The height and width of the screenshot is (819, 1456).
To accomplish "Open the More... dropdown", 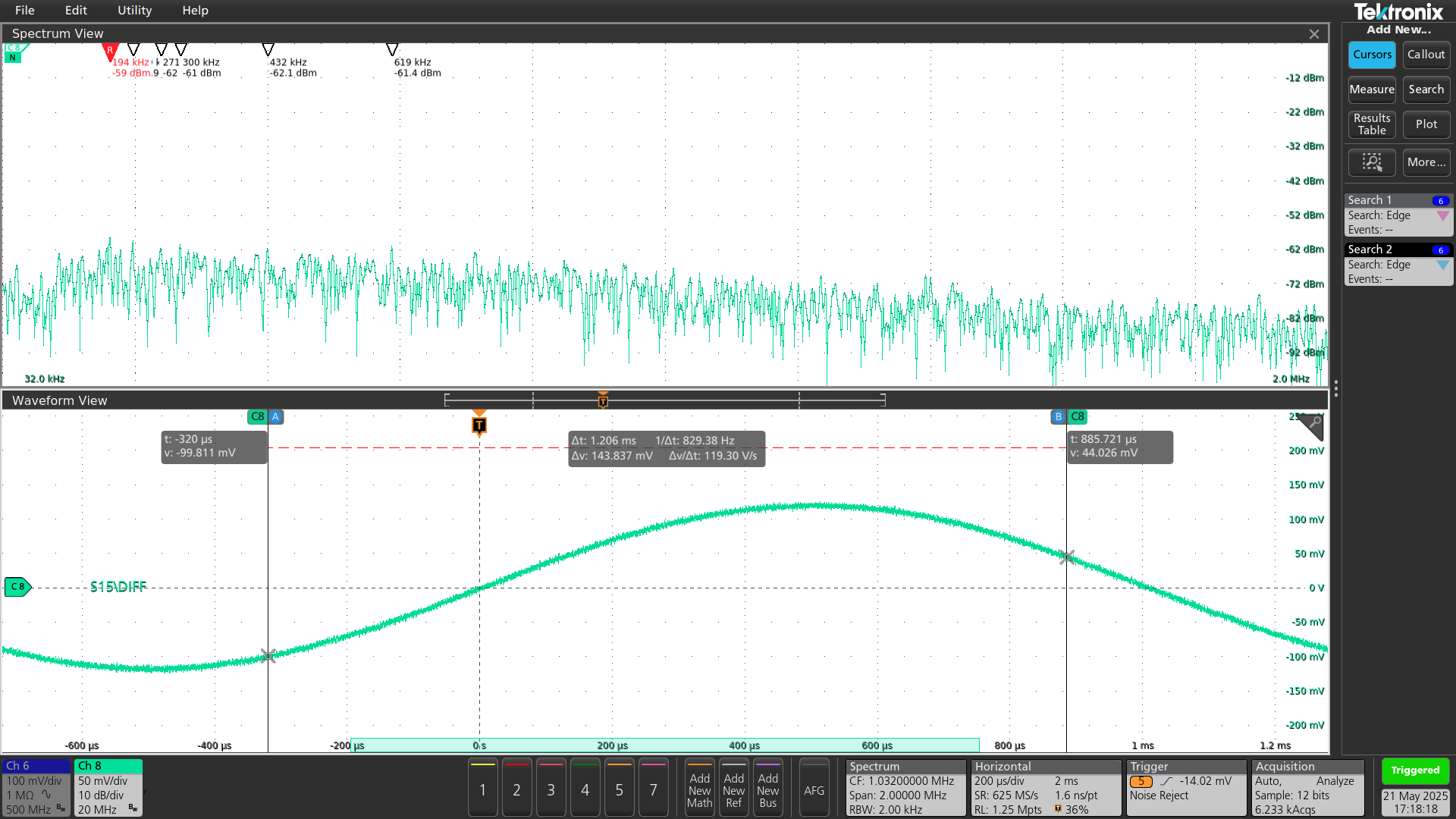I will click(1426, 162).
